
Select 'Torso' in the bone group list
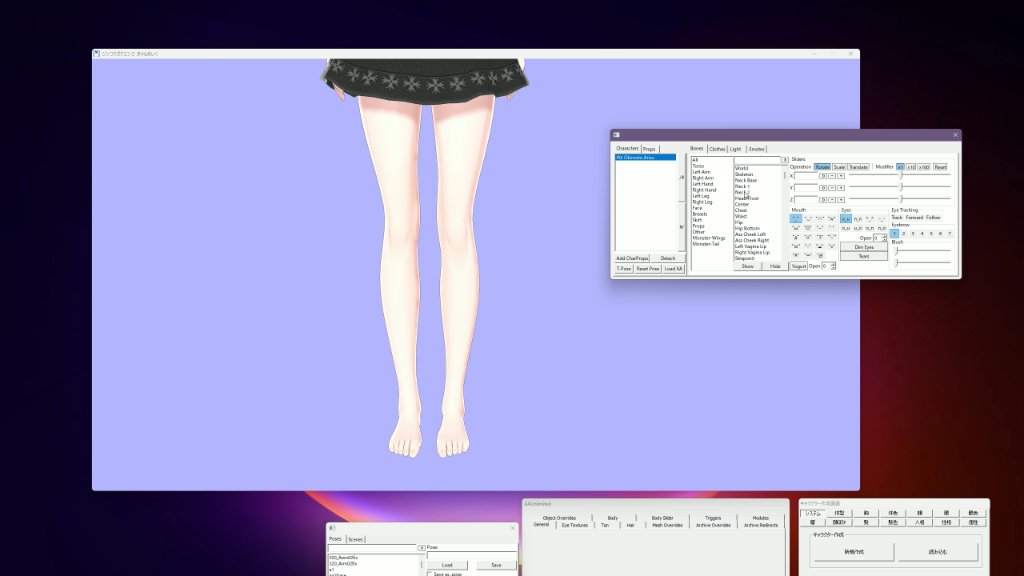pyautogui.click(x=698, y=166)
